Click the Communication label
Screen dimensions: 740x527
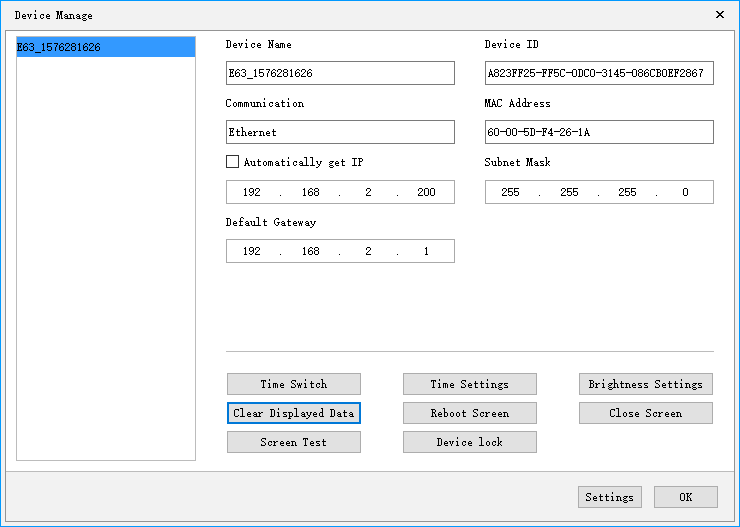265,103
